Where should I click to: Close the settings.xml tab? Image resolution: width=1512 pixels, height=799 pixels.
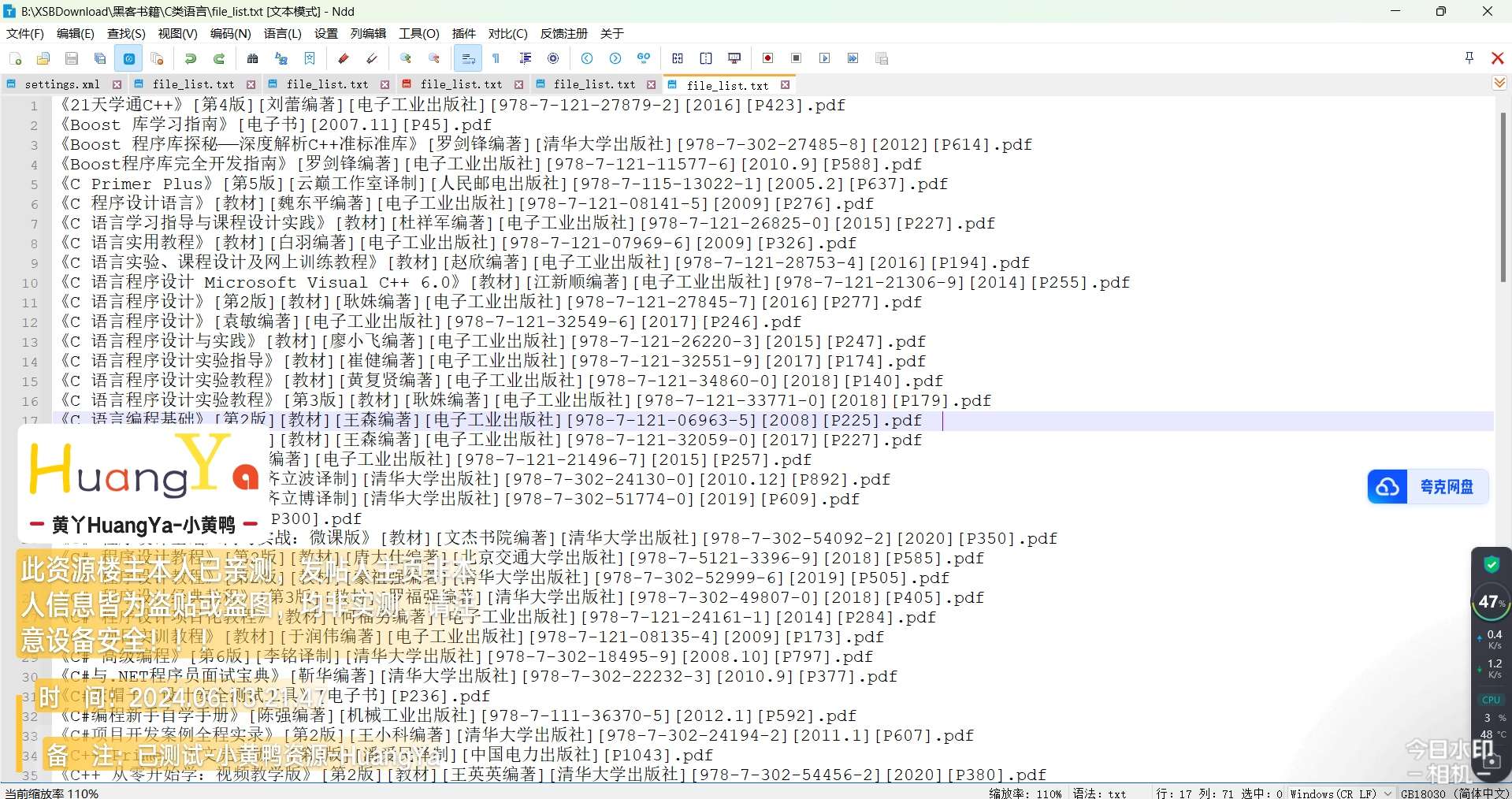117,84
